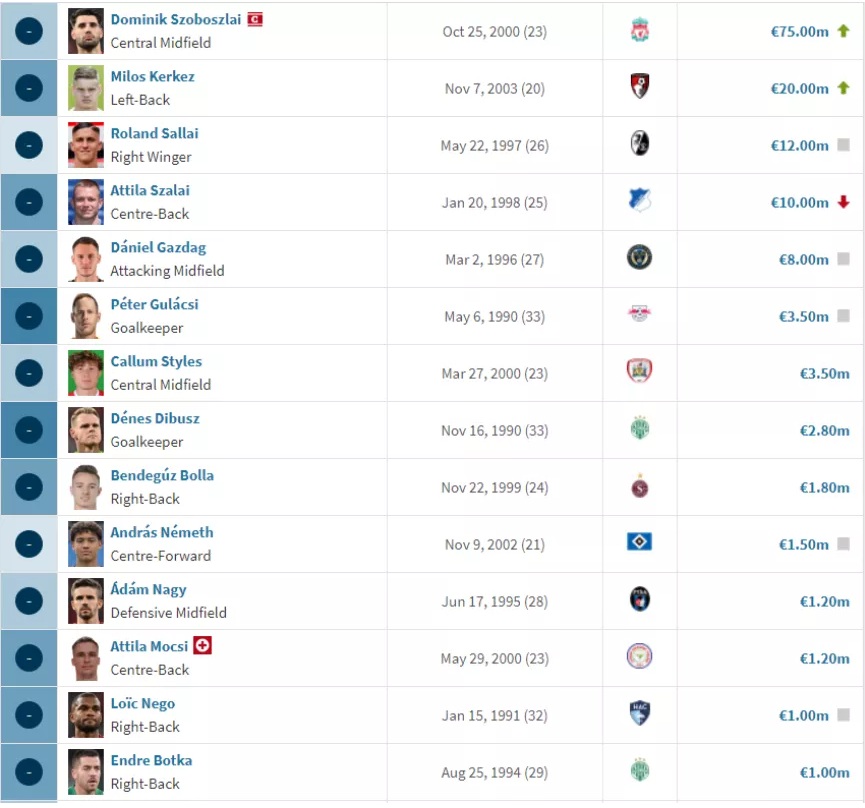Click Liverpool club crest in Szoboszlai row
865x808 pixels.
[639, 31]
